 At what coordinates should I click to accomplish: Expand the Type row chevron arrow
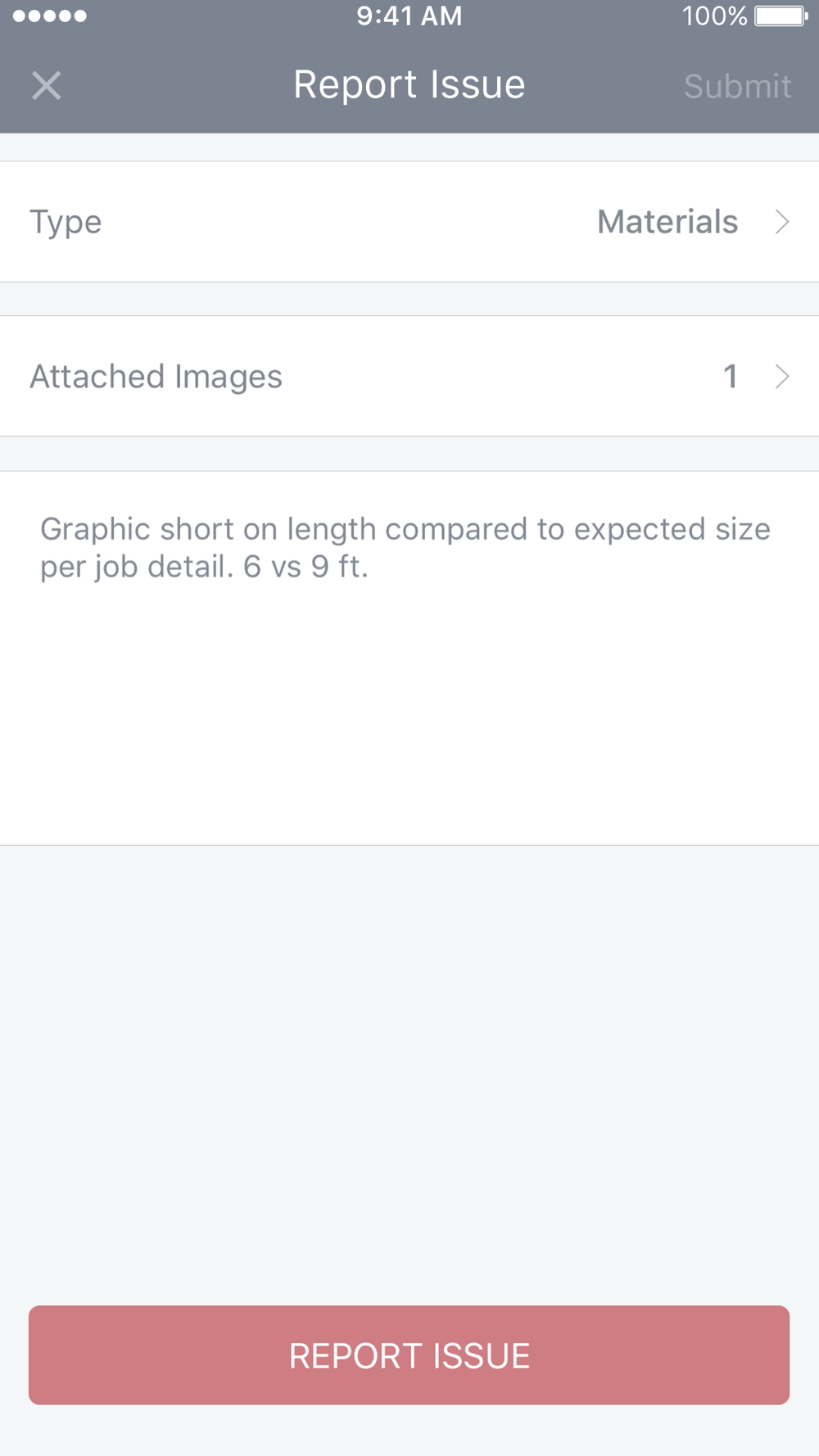[782, 222]
